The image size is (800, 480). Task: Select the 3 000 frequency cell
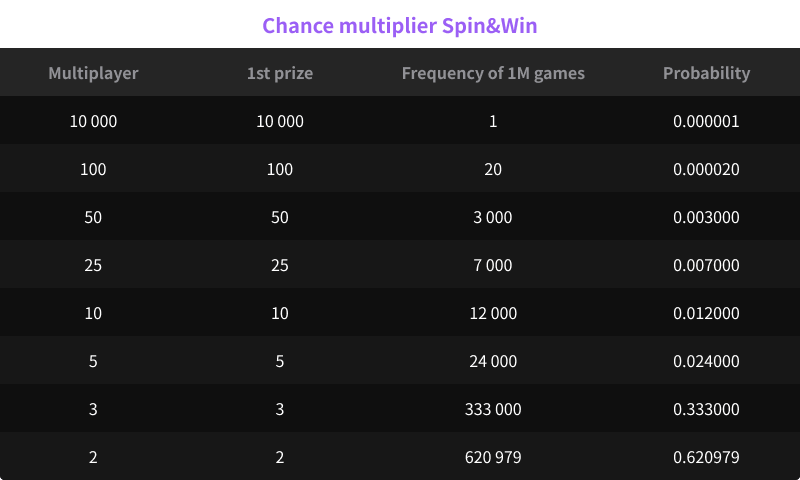coord(493,217)
